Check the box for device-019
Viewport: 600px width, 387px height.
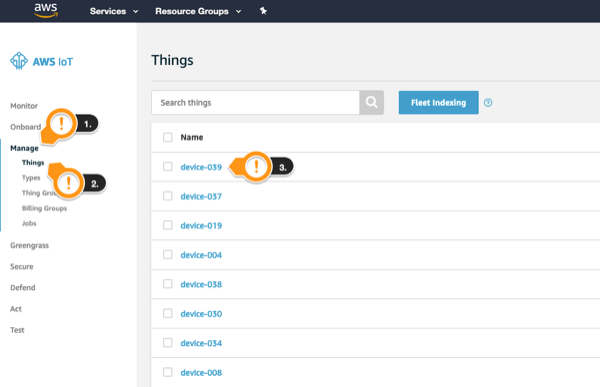pyautogui.click(x=168, y=225)
